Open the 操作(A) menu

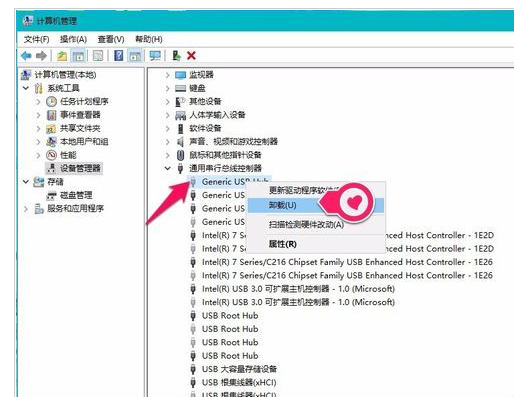73,40
